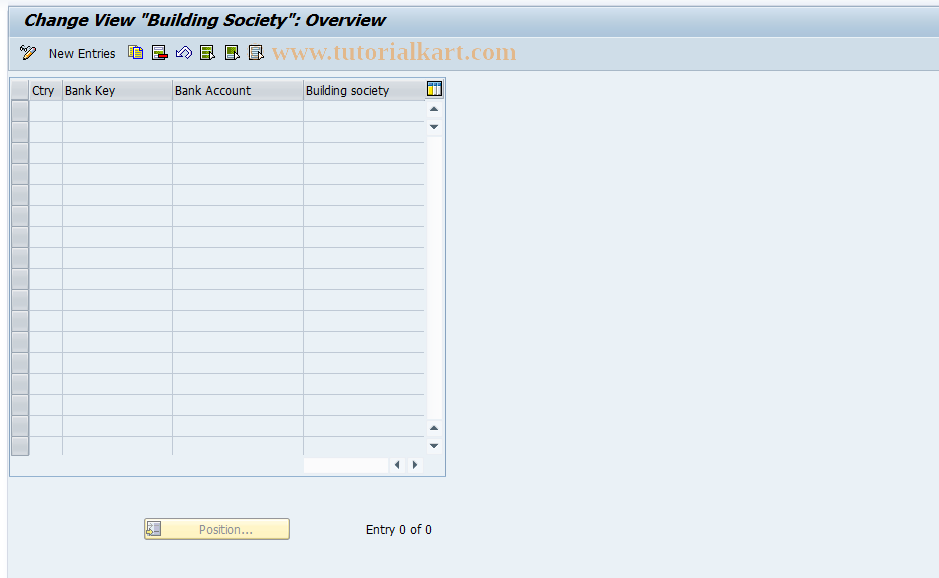Click the select-all rows corner box

(x=20, y=90)
